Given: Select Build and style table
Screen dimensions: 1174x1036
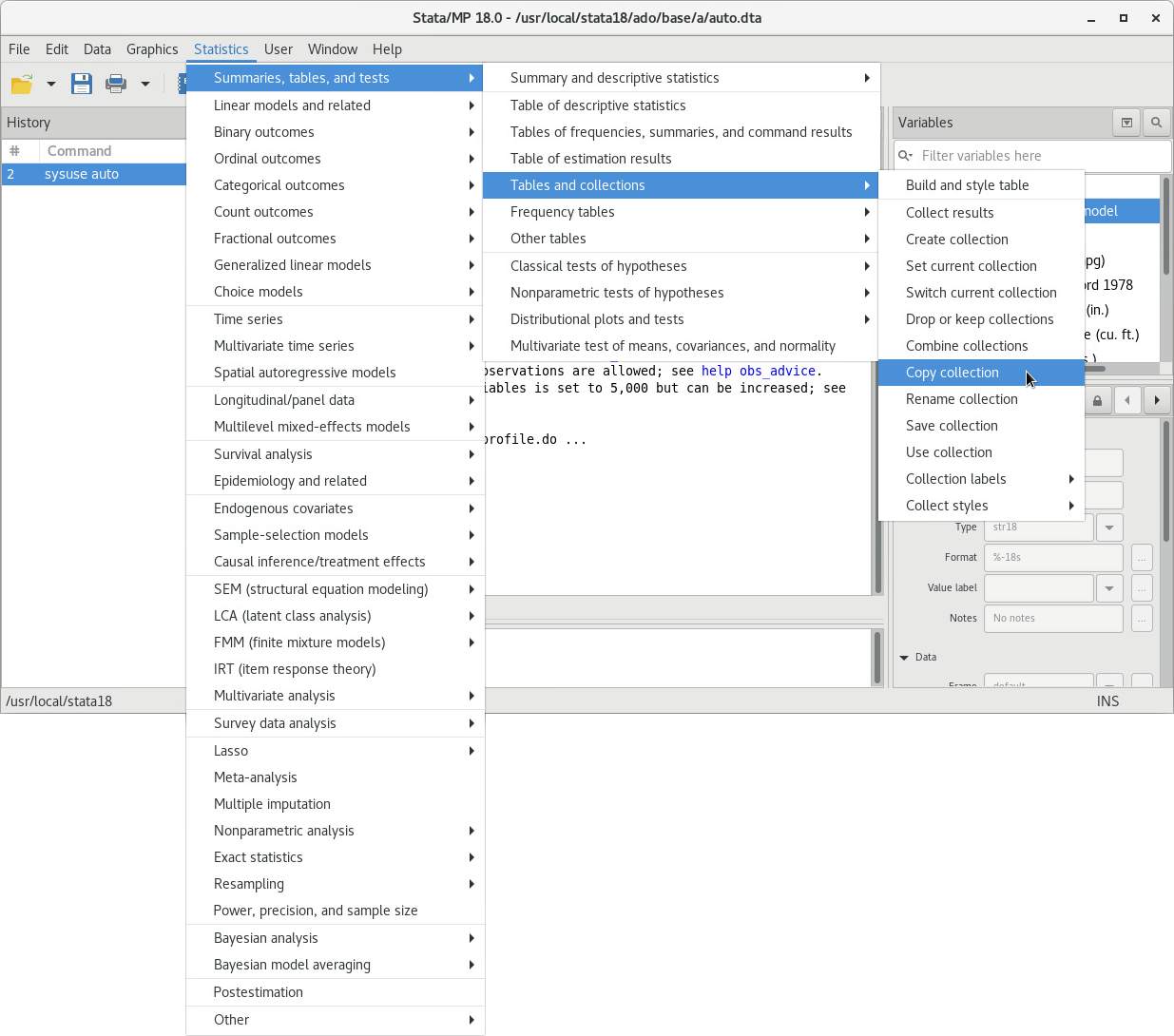Looking at the screenshot, I should tap(981, 185).
